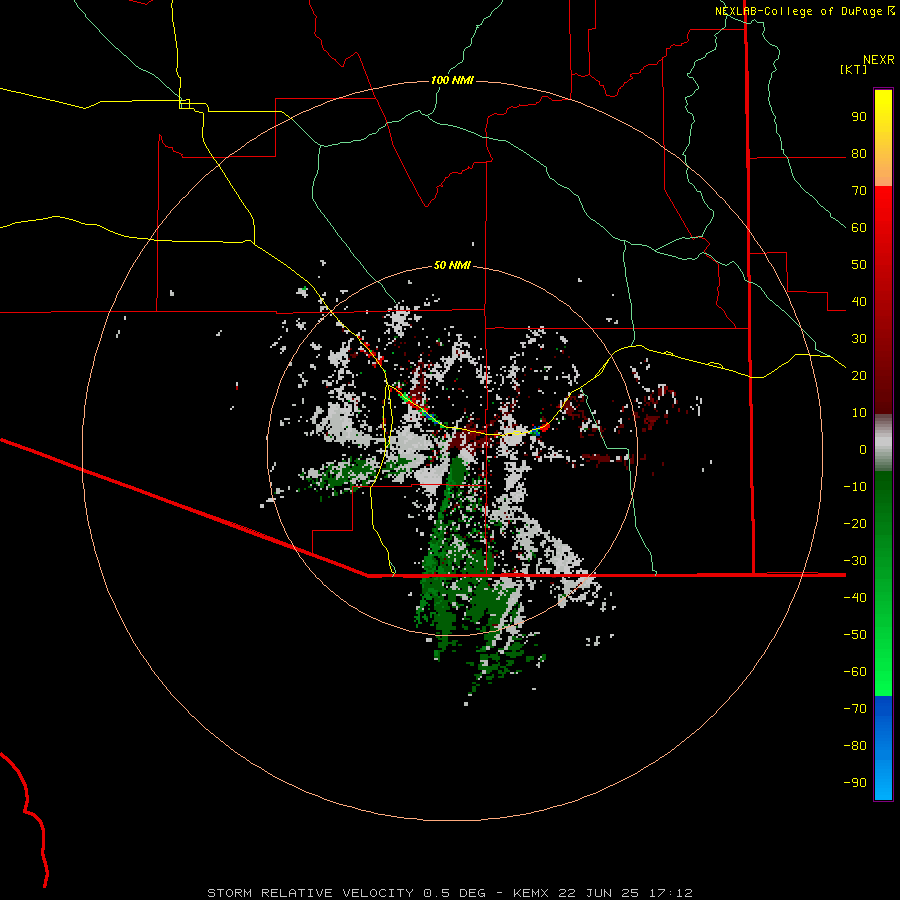Click the -80 value on velocity scale
Screen dimensions: 900x900
pyautogui.click(x=855, y=746)
